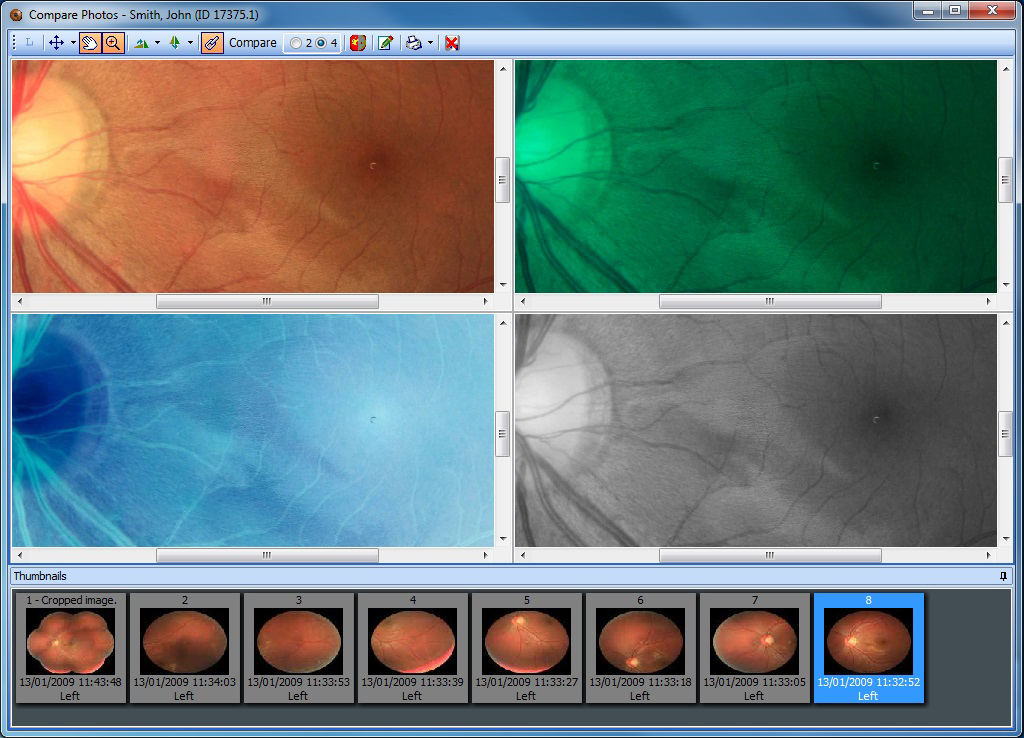The width and height of the screenshot is (1024, 738).
Task: Click the Compare label in toolbar
Action: (x=253, y=43)
